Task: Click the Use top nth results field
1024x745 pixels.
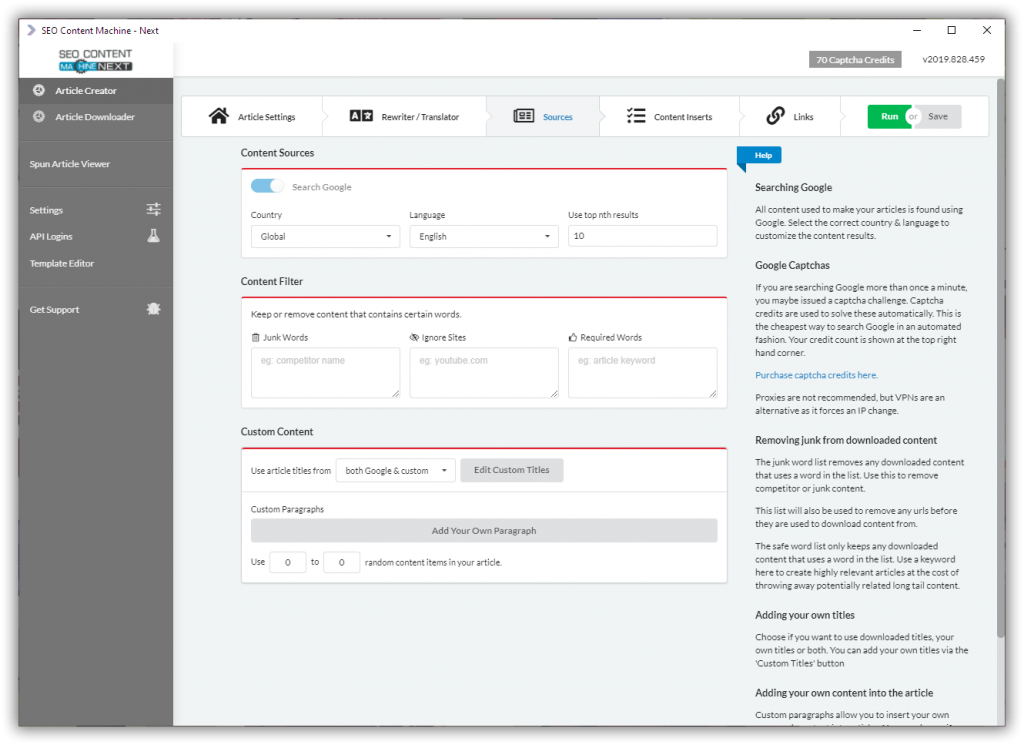Action: (x=643, y=236)
